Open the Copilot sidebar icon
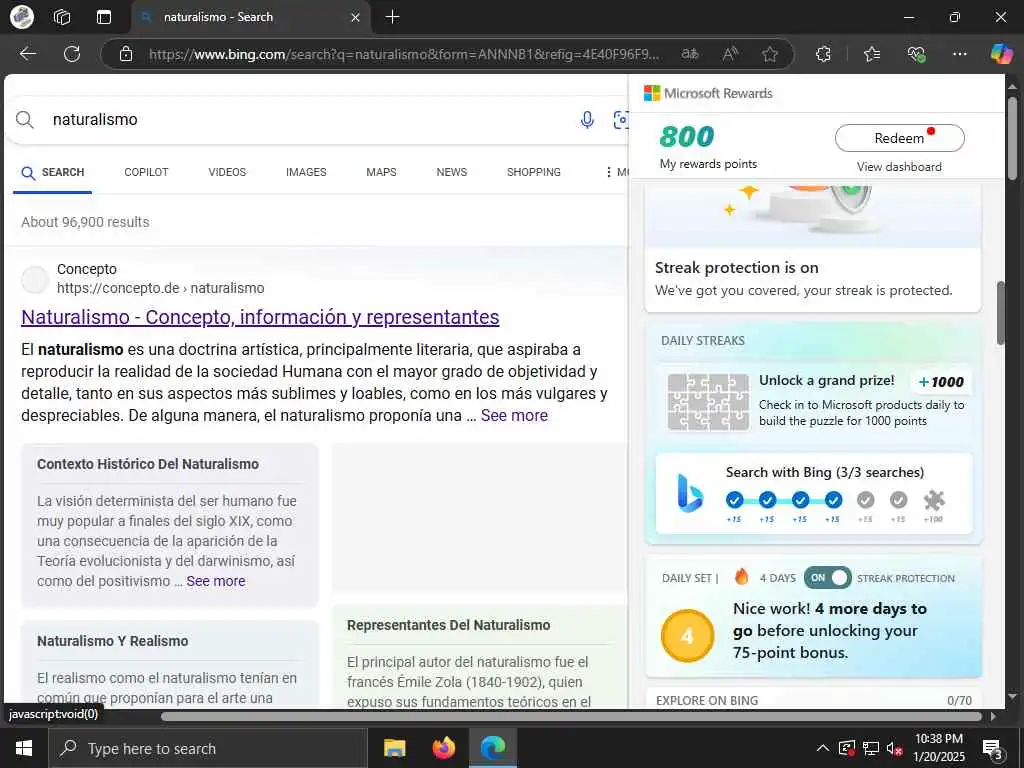Image resolution: width=1024 pixels, height=768 pixels. pos(1001,54)
